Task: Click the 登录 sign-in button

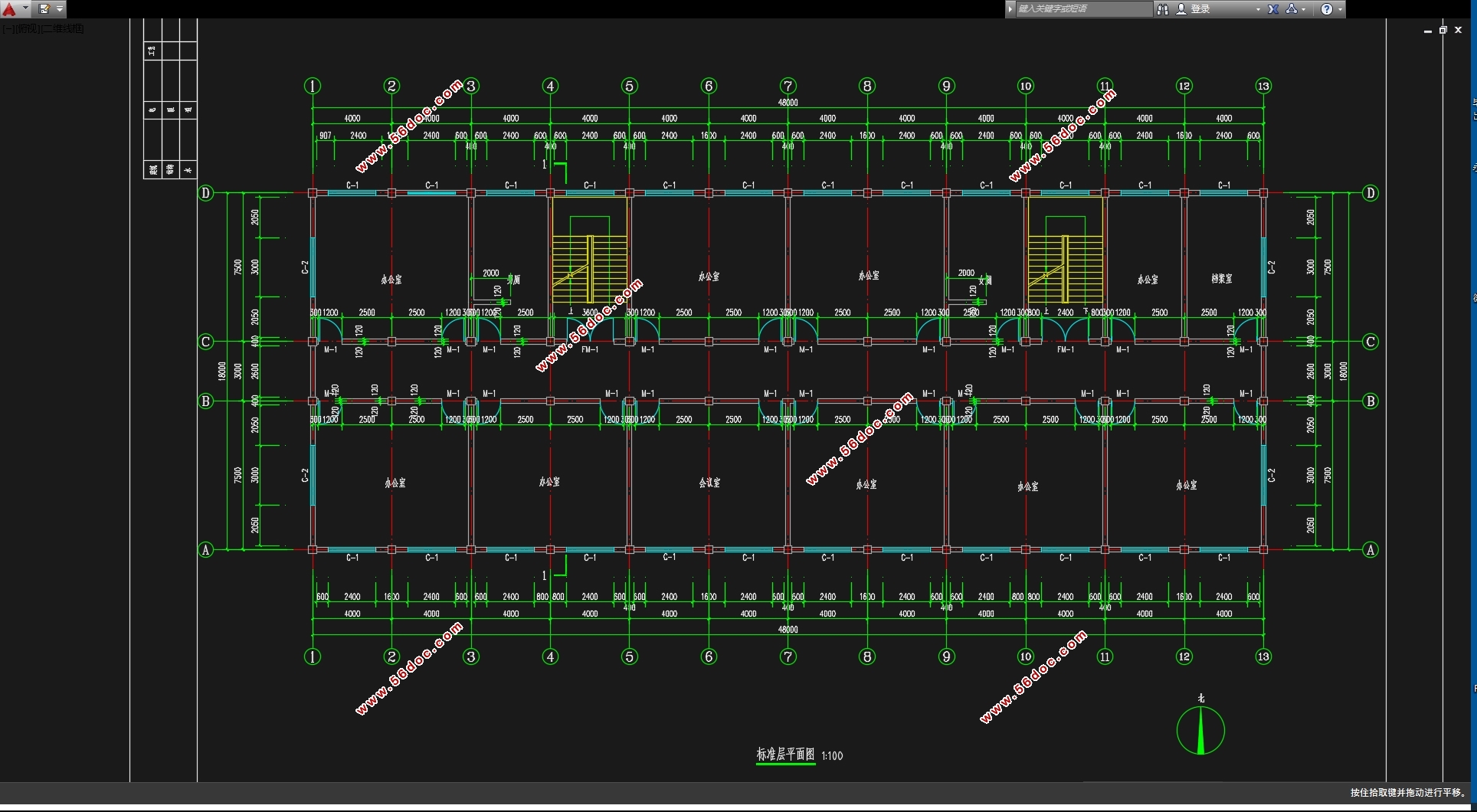Action: [1200, 9]
